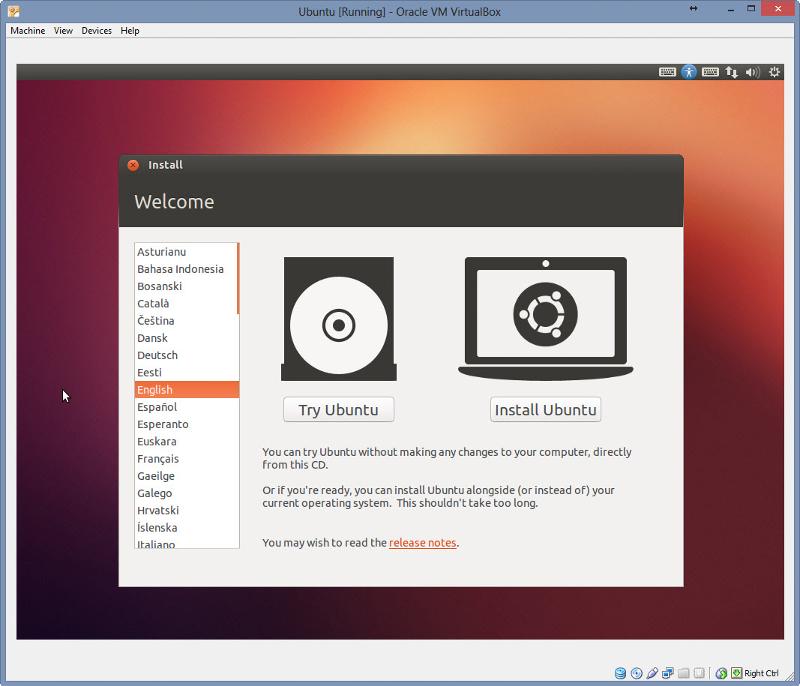This screenshot has width=800, height=686.
Task: Select Euskara in the language list
Action: coord(186,442)
